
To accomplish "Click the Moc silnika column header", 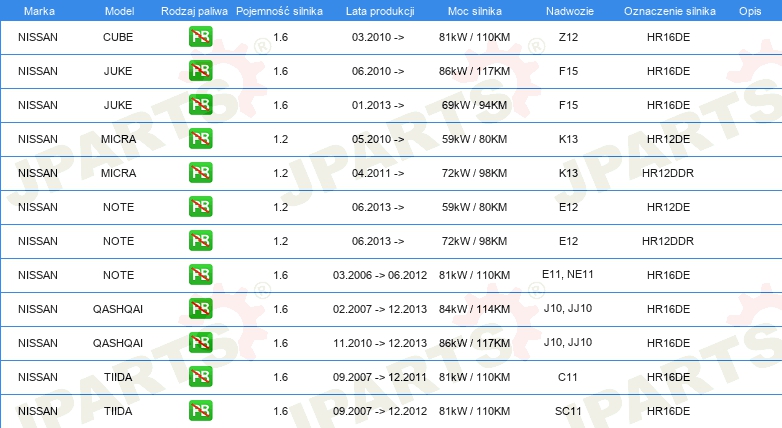I will 475,11.
